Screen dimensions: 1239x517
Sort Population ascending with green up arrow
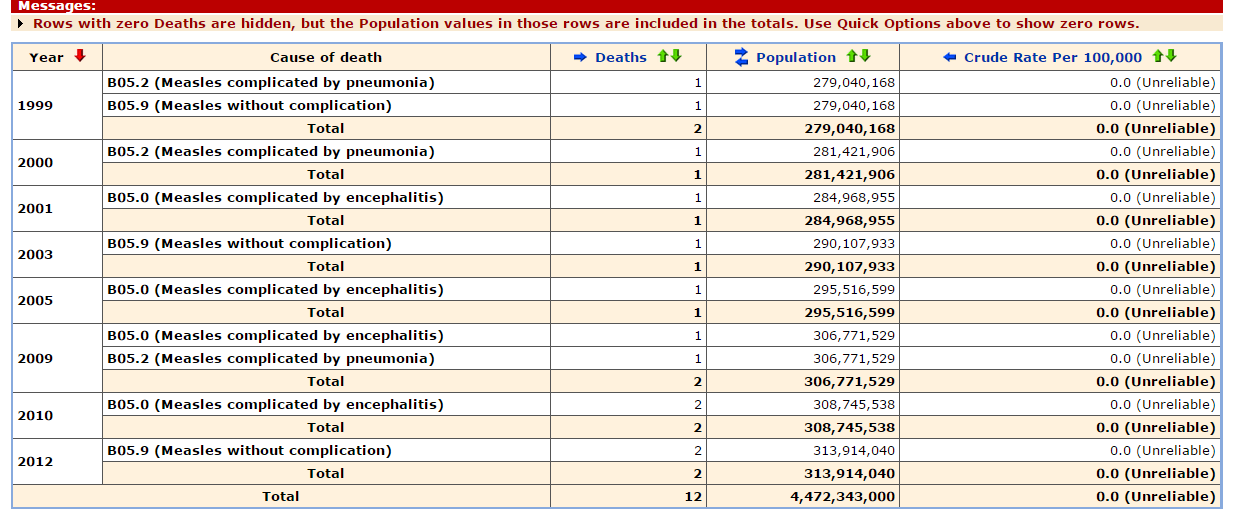[x=853, y=57]
